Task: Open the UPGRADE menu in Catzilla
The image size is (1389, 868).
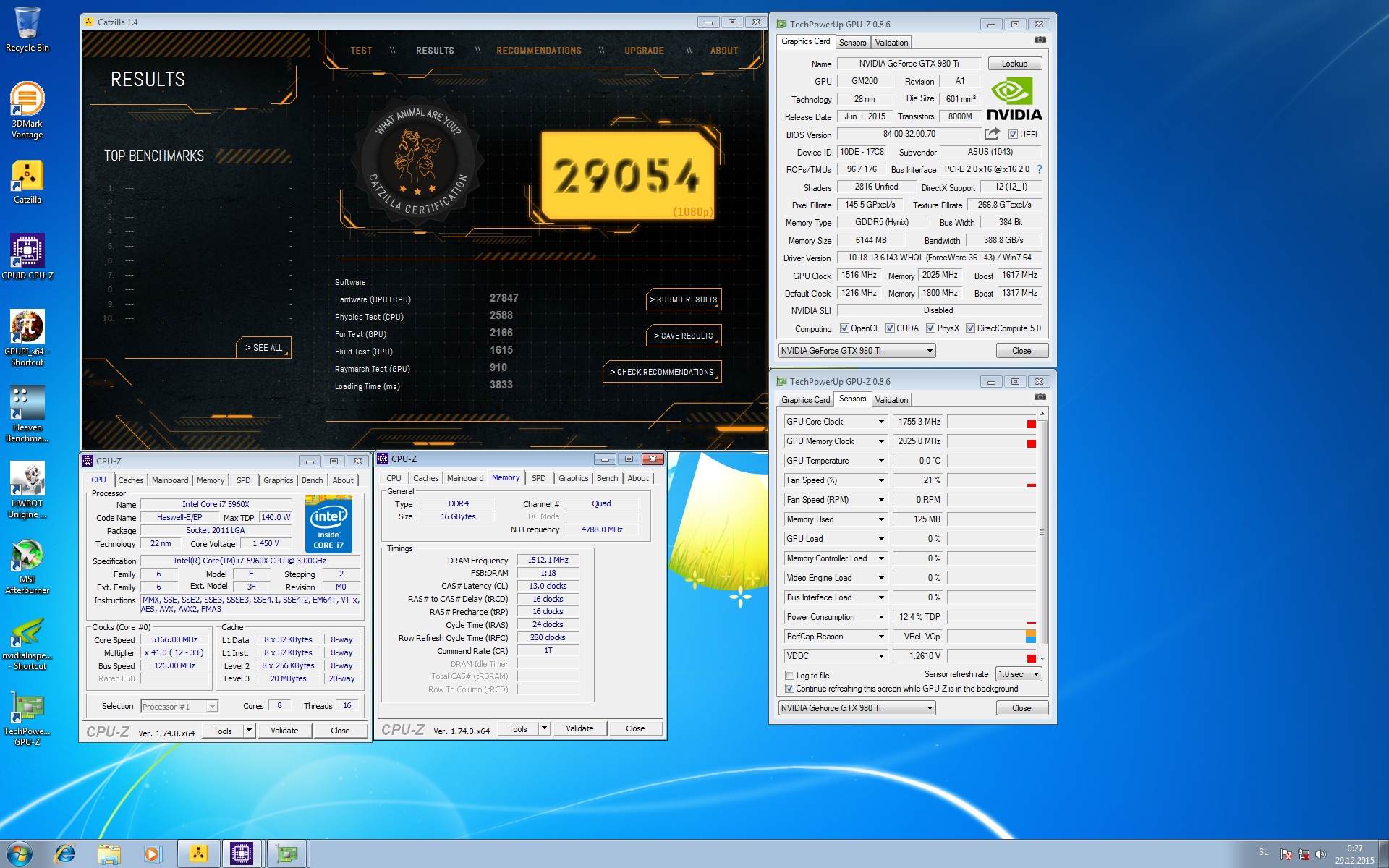Action: [x=644, y=51]
